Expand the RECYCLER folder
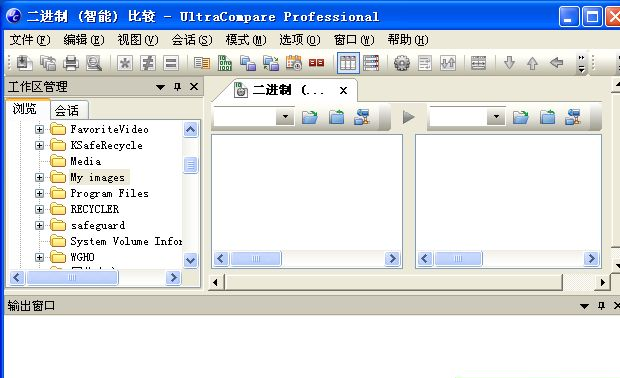The height and width of the screenshot is (378, 620). point(39,209)
